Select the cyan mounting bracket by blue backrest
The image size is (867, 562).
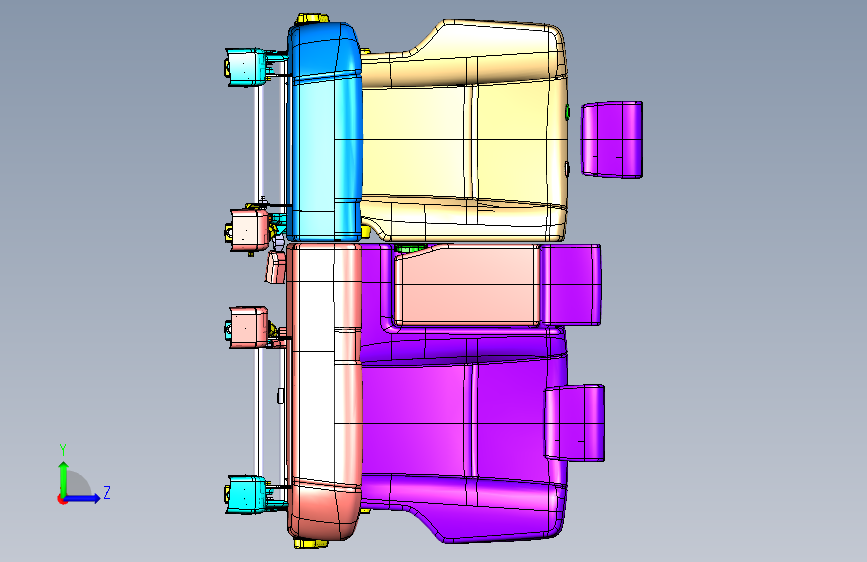coord(247,67)
